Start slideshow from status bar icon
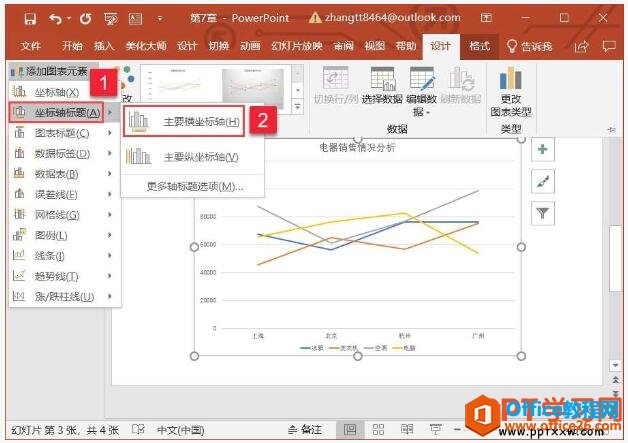The image size is (628, 443). (x=436, y=430)
